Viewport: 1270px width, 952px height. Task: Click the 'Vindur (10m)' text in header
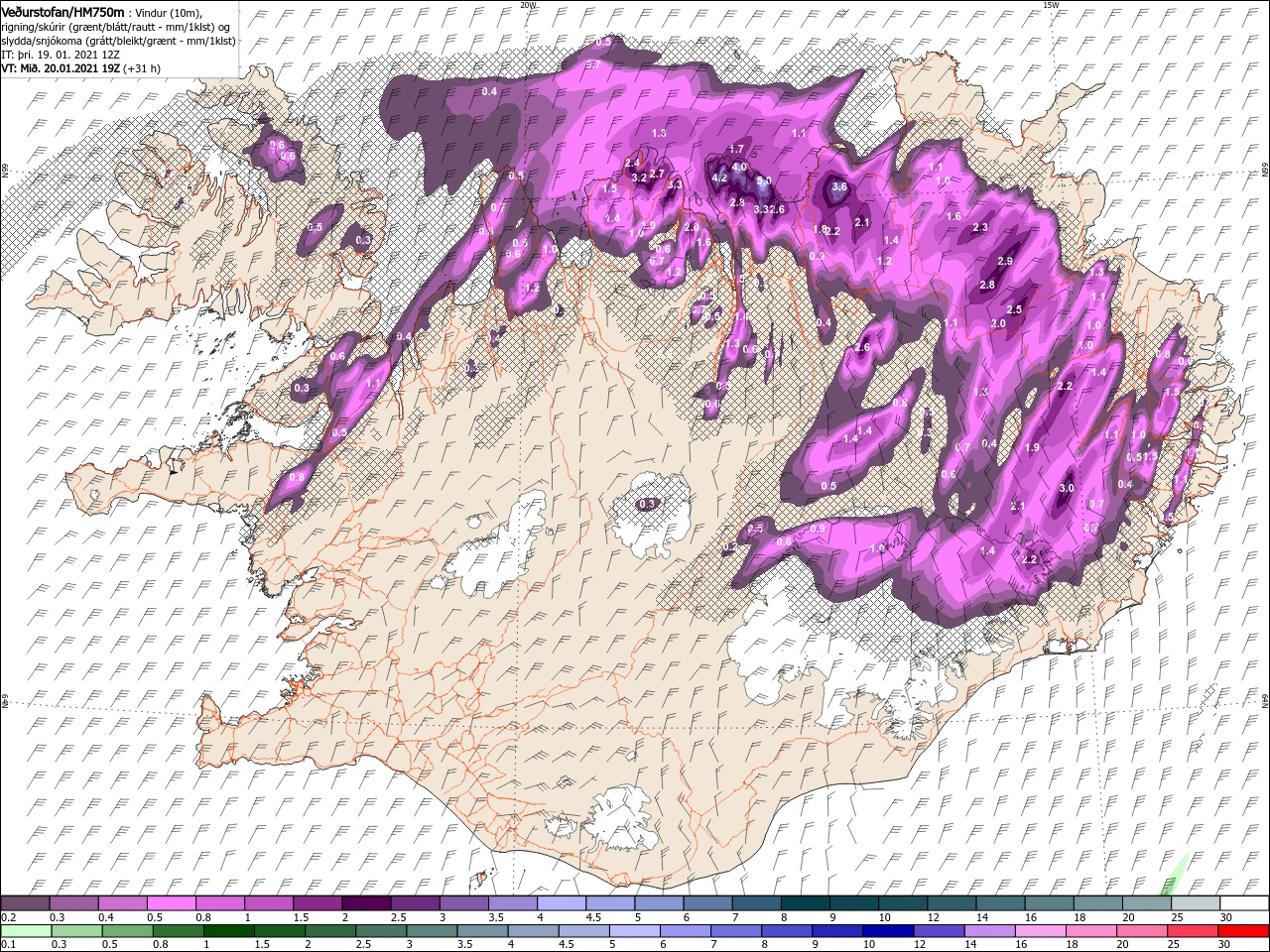[x=168, y=12]
